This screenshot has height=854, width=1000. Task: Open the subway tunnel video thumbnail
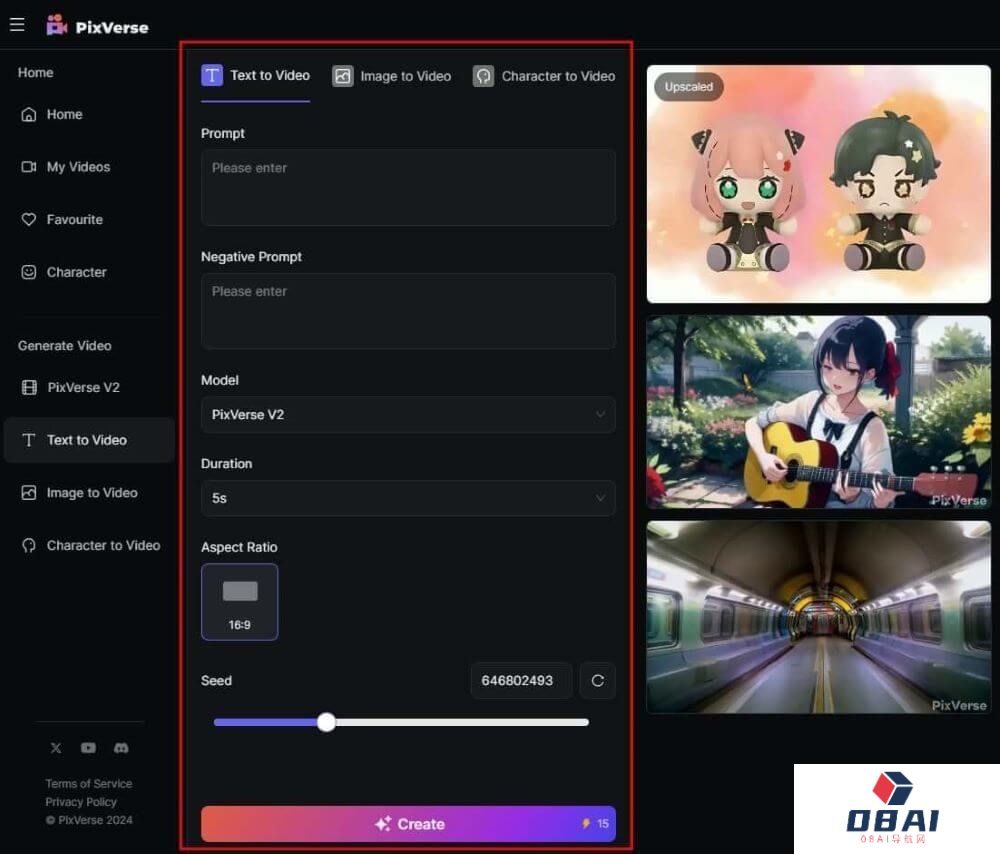(819, 617)
